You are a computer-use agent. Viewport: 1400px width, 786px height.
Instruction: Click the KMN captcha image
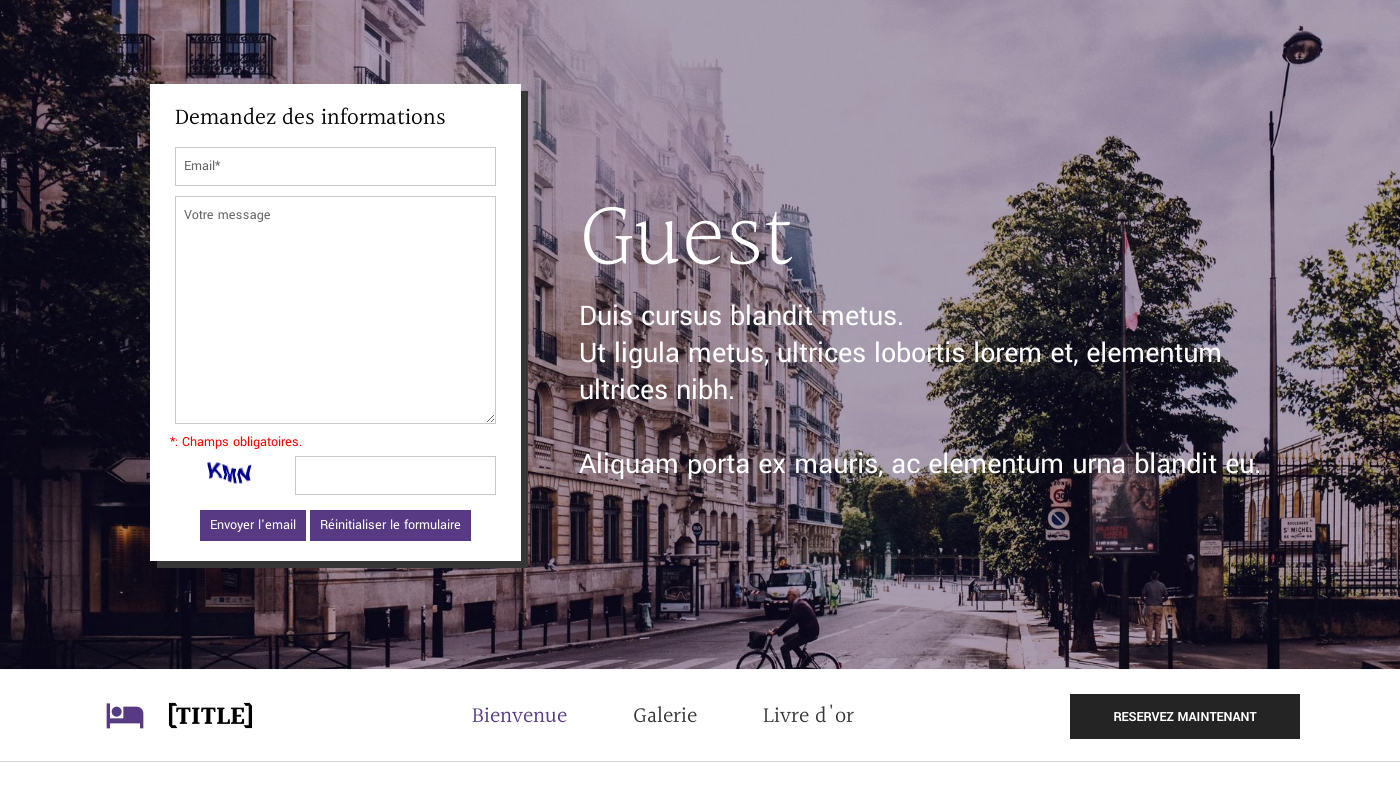point(229,473)
